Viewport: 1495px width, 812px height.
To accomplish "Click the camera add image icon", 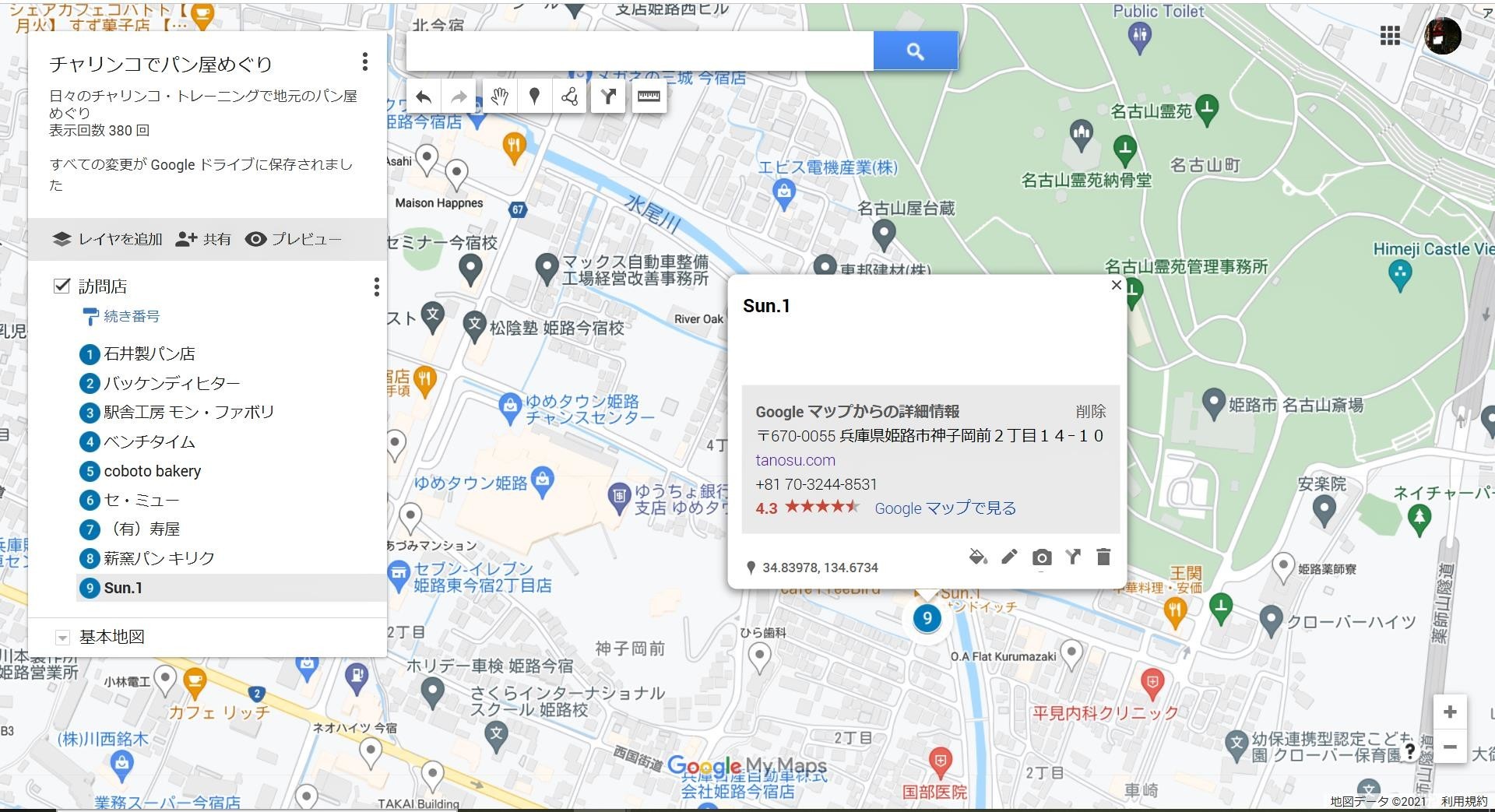I will [x=1041, y=557].
